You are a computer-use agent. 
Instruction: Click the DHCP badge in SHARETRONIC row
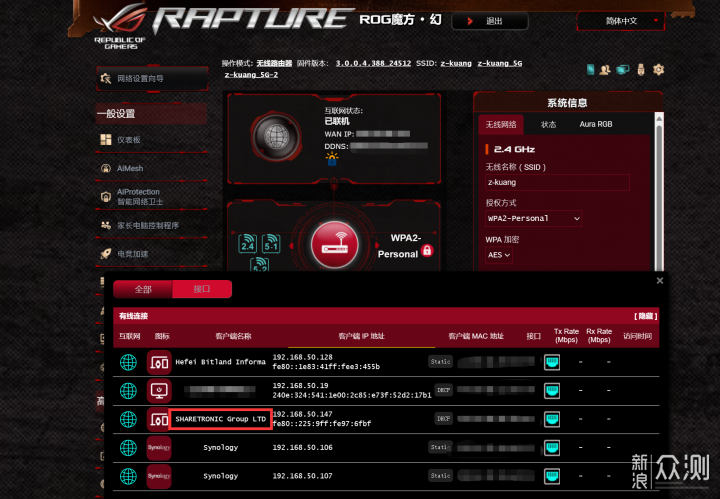[443, 419]
